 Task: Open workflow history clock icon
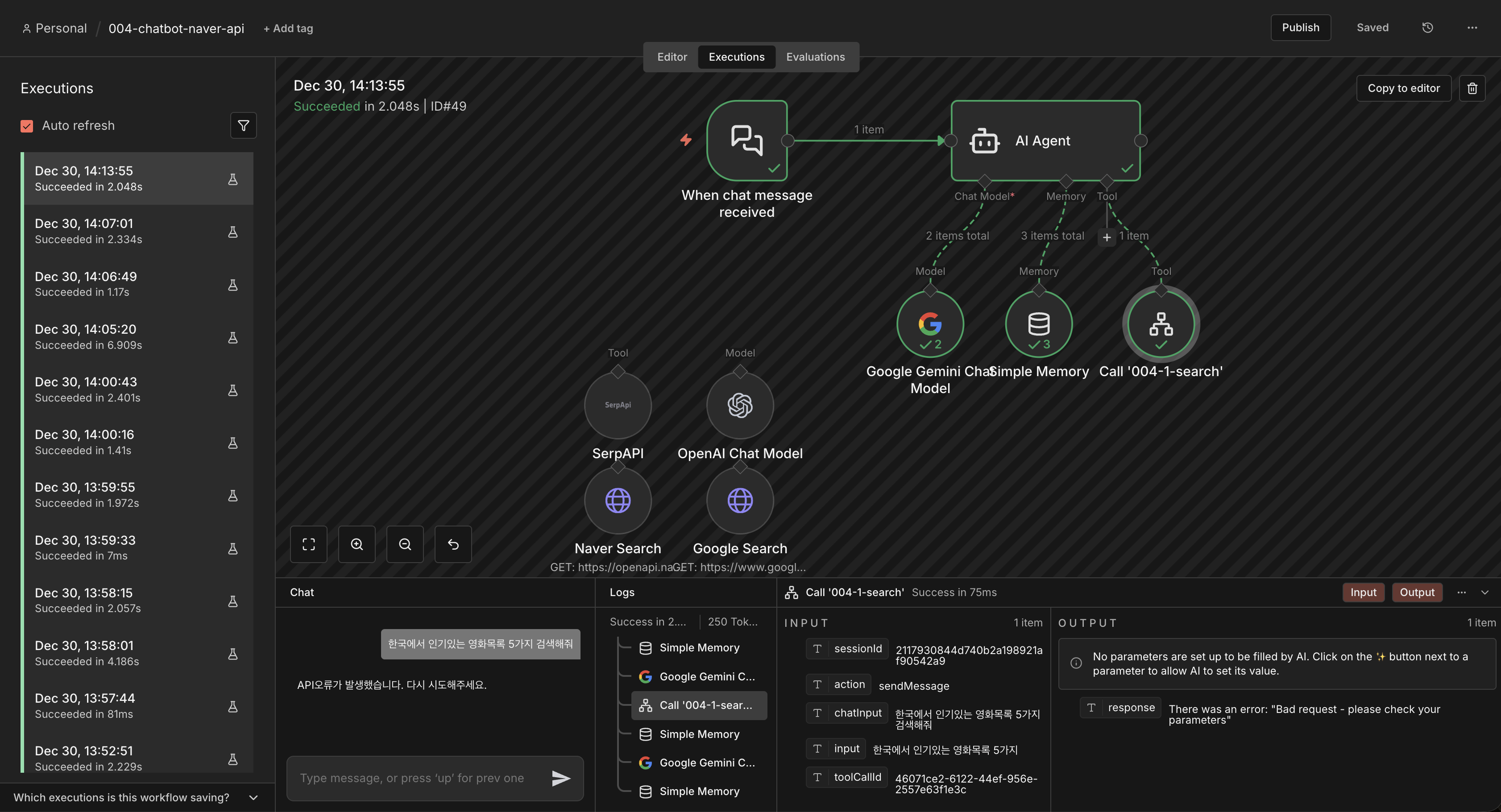1427,27
